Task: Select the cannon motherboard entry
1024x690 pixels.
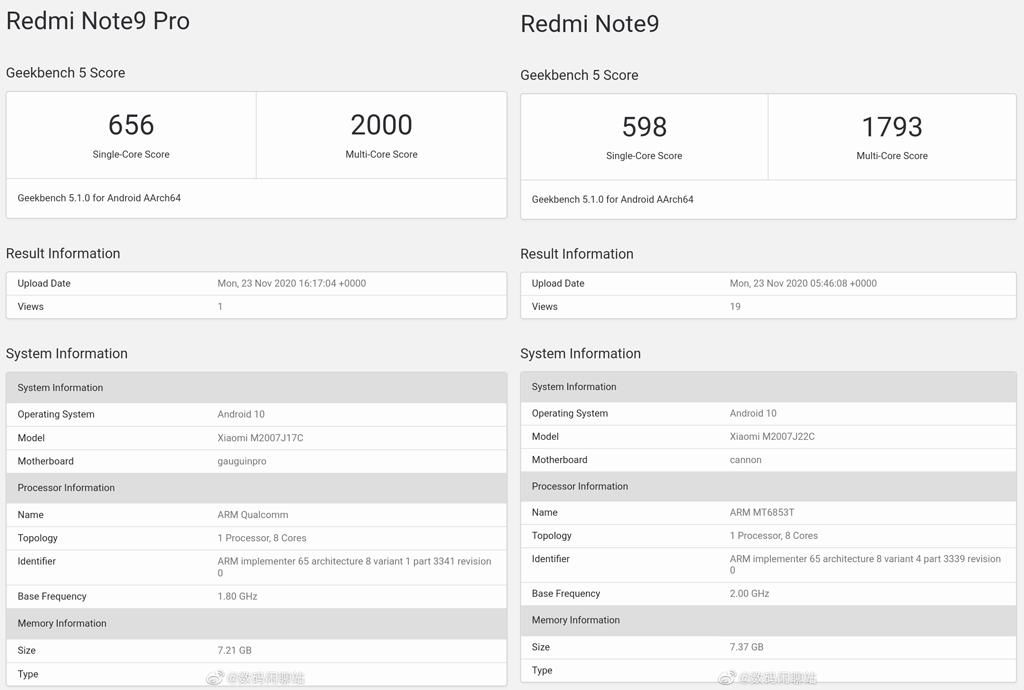Action: pos(746,460)
